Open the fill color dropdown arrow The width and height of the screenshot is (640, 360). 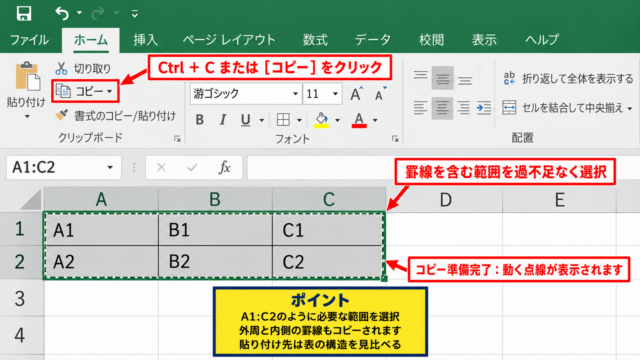337,120
